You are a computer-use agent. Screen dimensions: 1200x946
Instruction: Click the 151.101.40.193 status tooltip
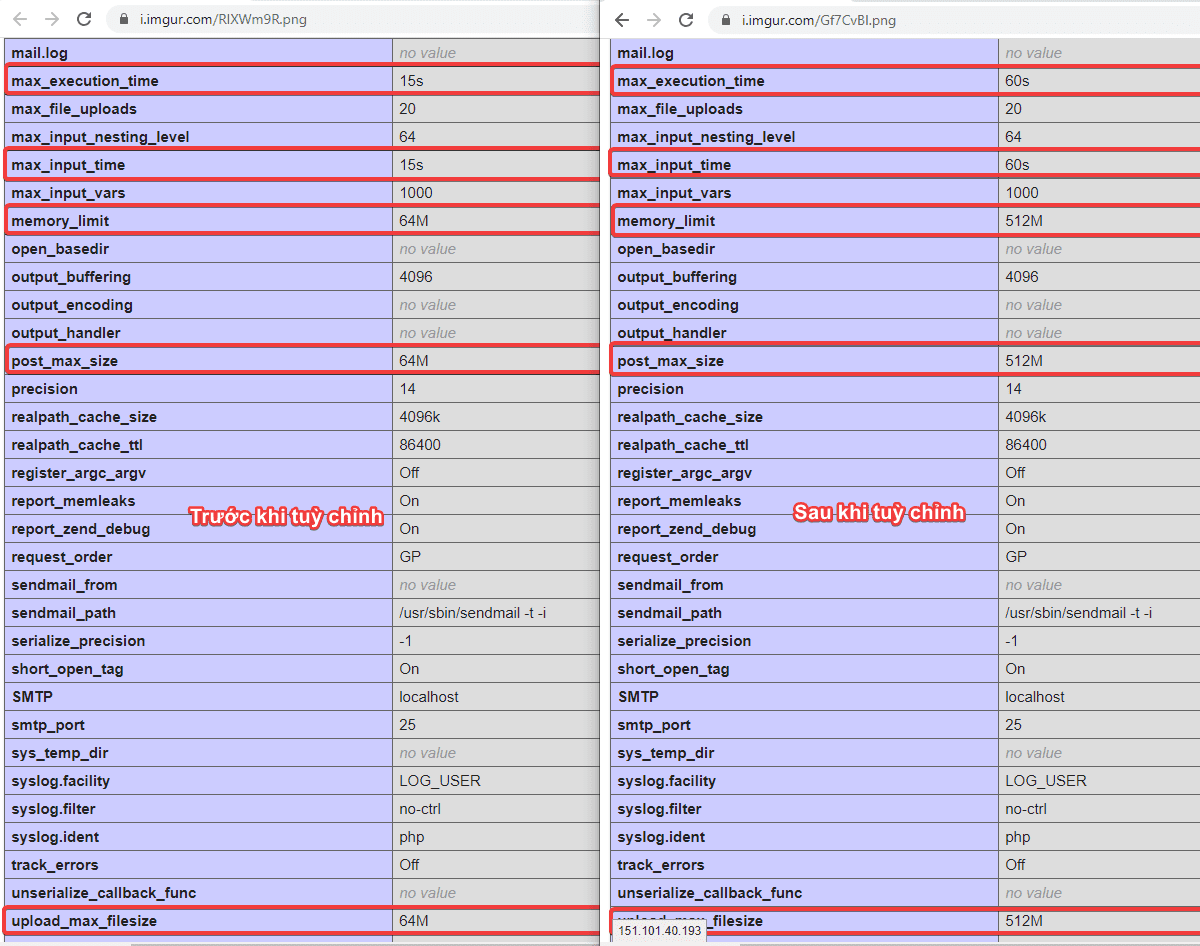656,931
